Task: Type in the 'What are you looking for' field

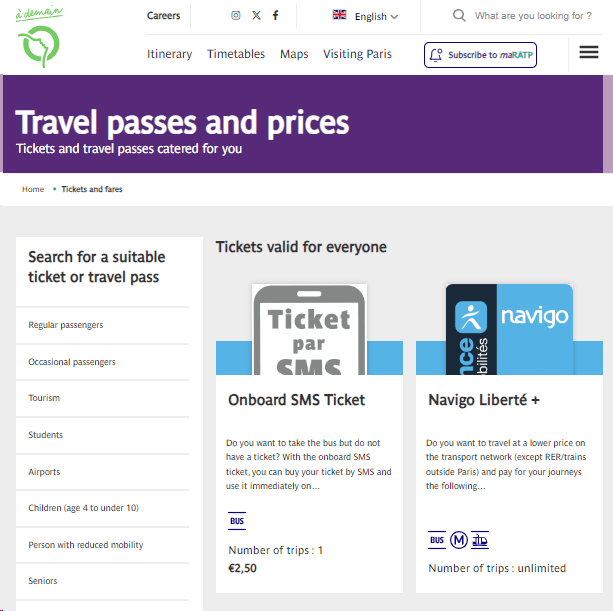Action: 533,16
